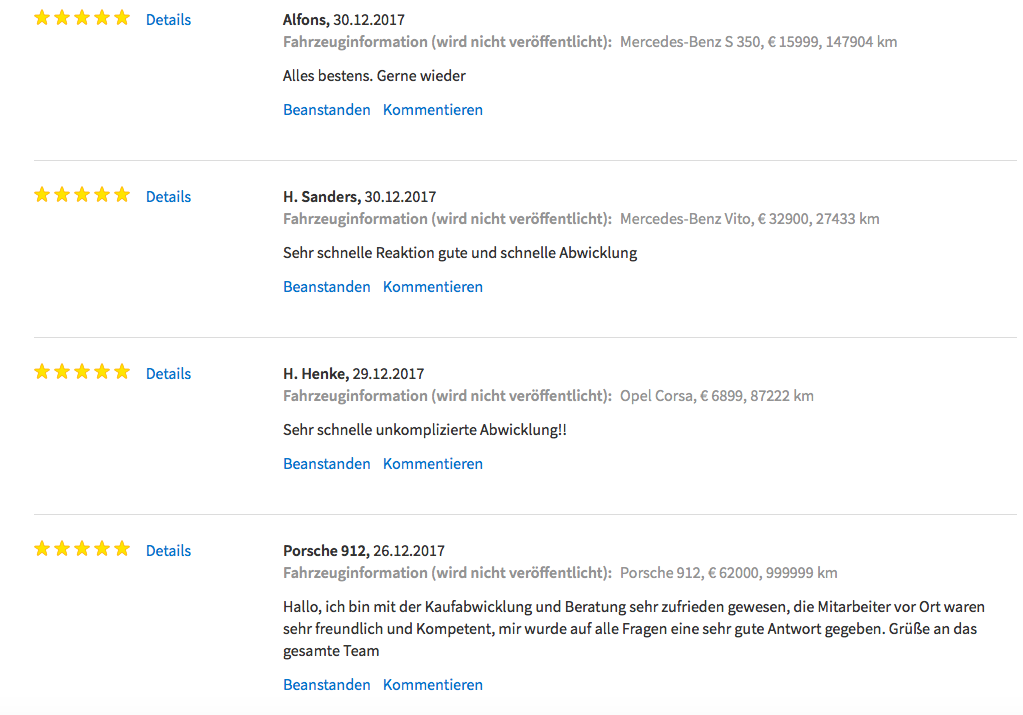Screen dimensions: 1023x715
Task: Open Details for H. Sanders's review
Action: point(168,196)
